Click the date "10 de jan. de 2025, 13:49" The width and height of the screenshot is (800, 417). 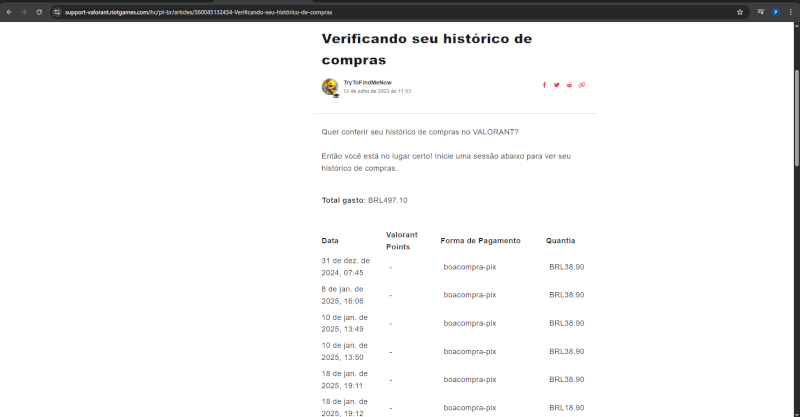344,323
